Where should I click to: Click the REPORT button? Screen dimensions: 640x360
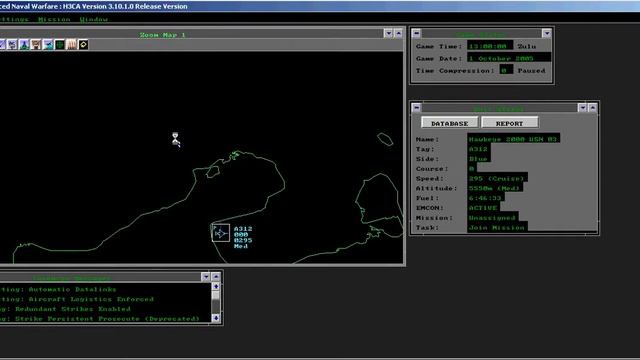(509, 123)
